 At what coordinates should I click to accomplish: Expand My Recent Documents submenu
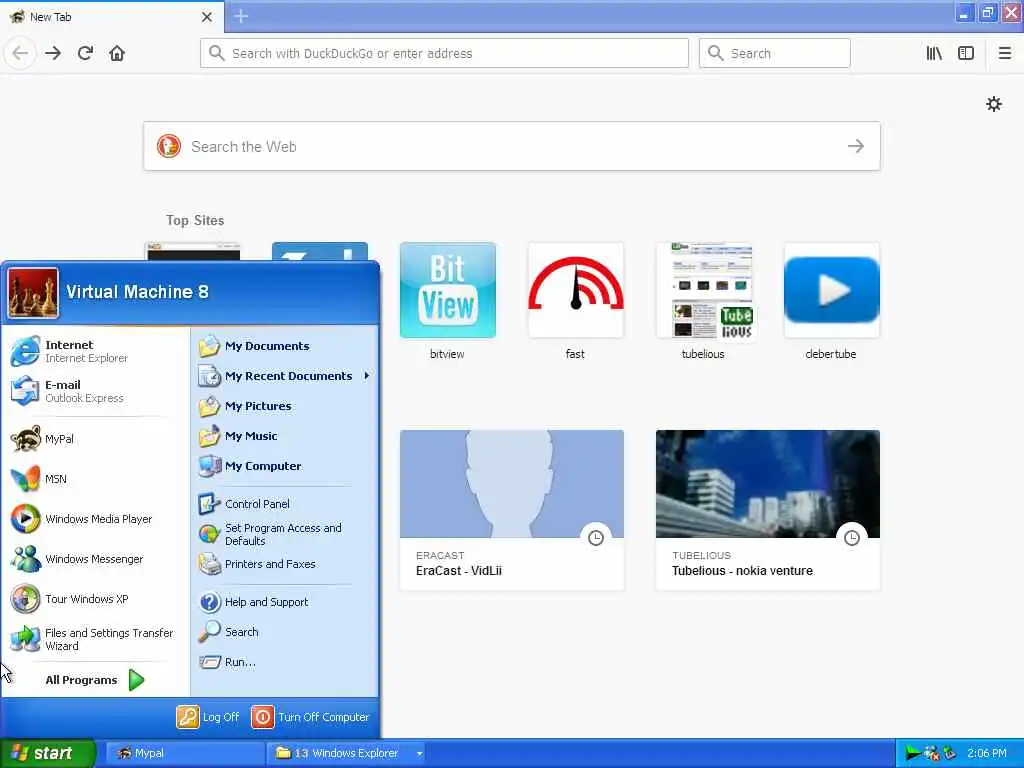pyautogui.click(x=285, y=376)
